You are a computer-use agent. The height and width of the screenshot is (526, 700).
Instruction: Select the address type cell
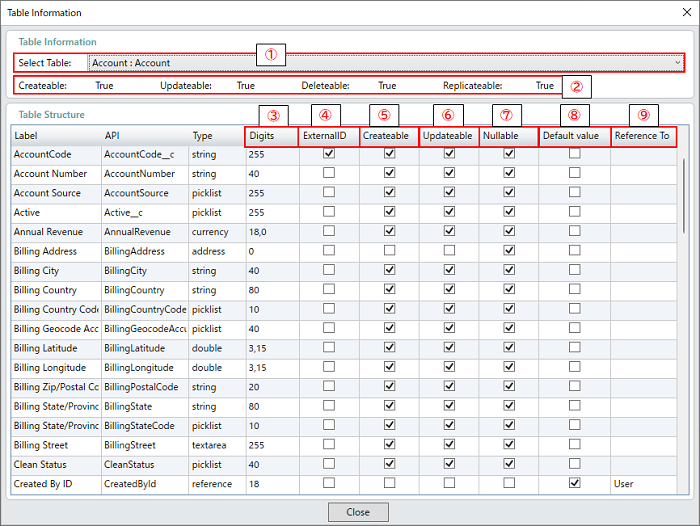tap(217, 251)
